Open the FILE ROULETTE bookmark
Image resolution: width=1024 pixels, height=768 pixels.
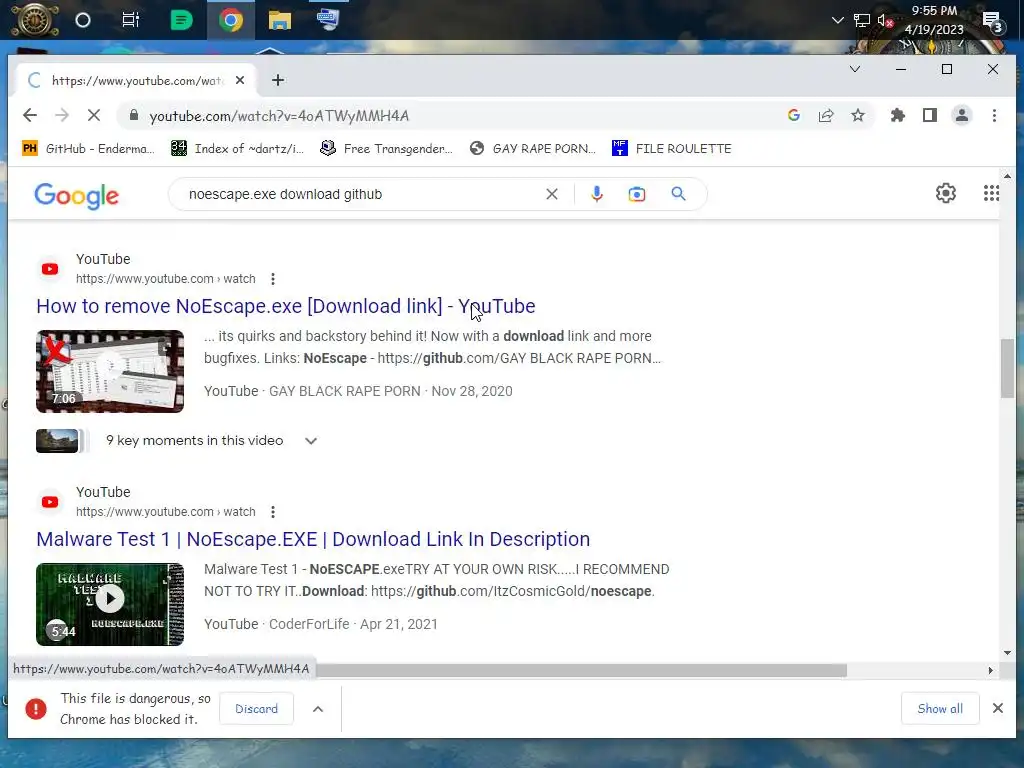coord(672,148)
